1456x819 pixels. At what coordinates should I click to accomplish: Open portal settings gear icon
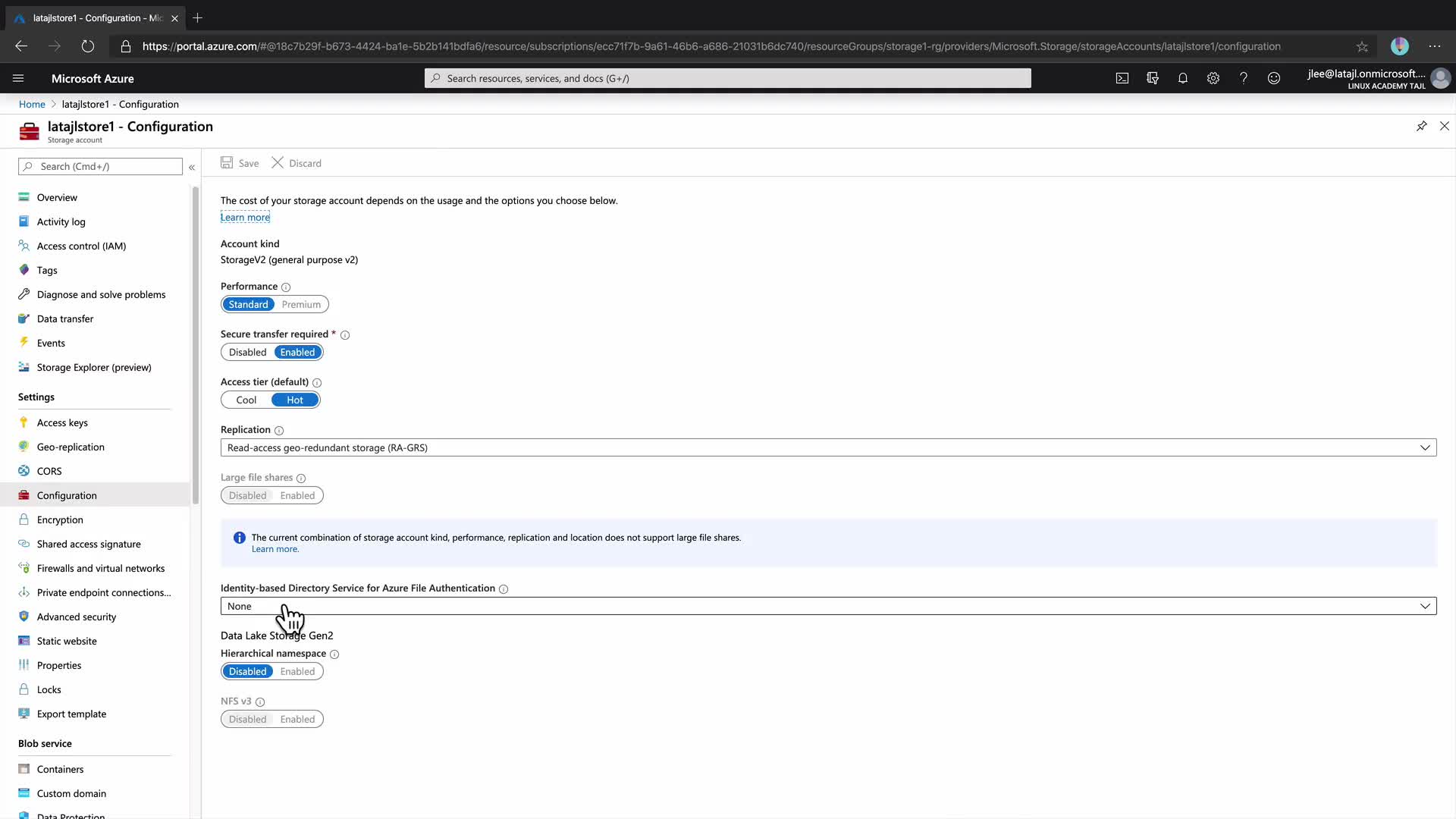[x=1213, y=78]
